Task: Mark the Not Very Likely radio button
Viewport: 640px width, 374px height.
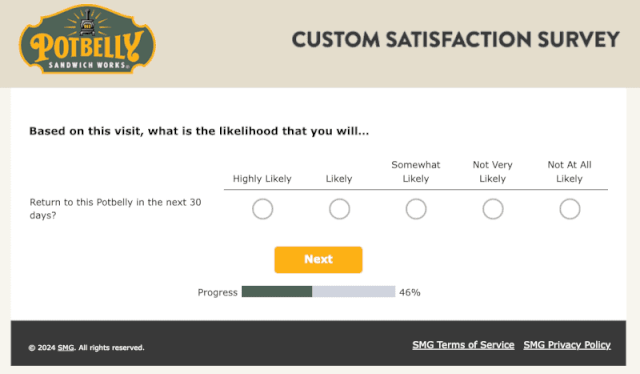Action: (x=493, y=209)
